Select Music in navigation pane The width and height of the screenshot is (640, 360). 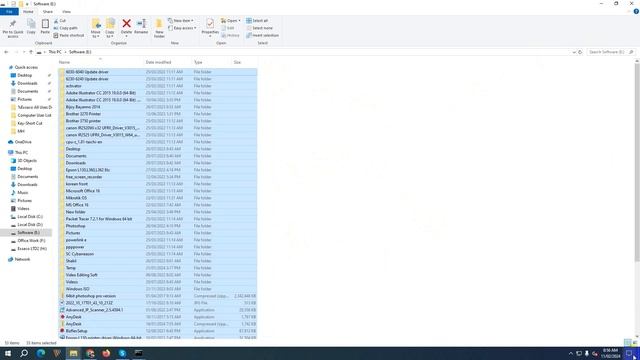(23, 193)
